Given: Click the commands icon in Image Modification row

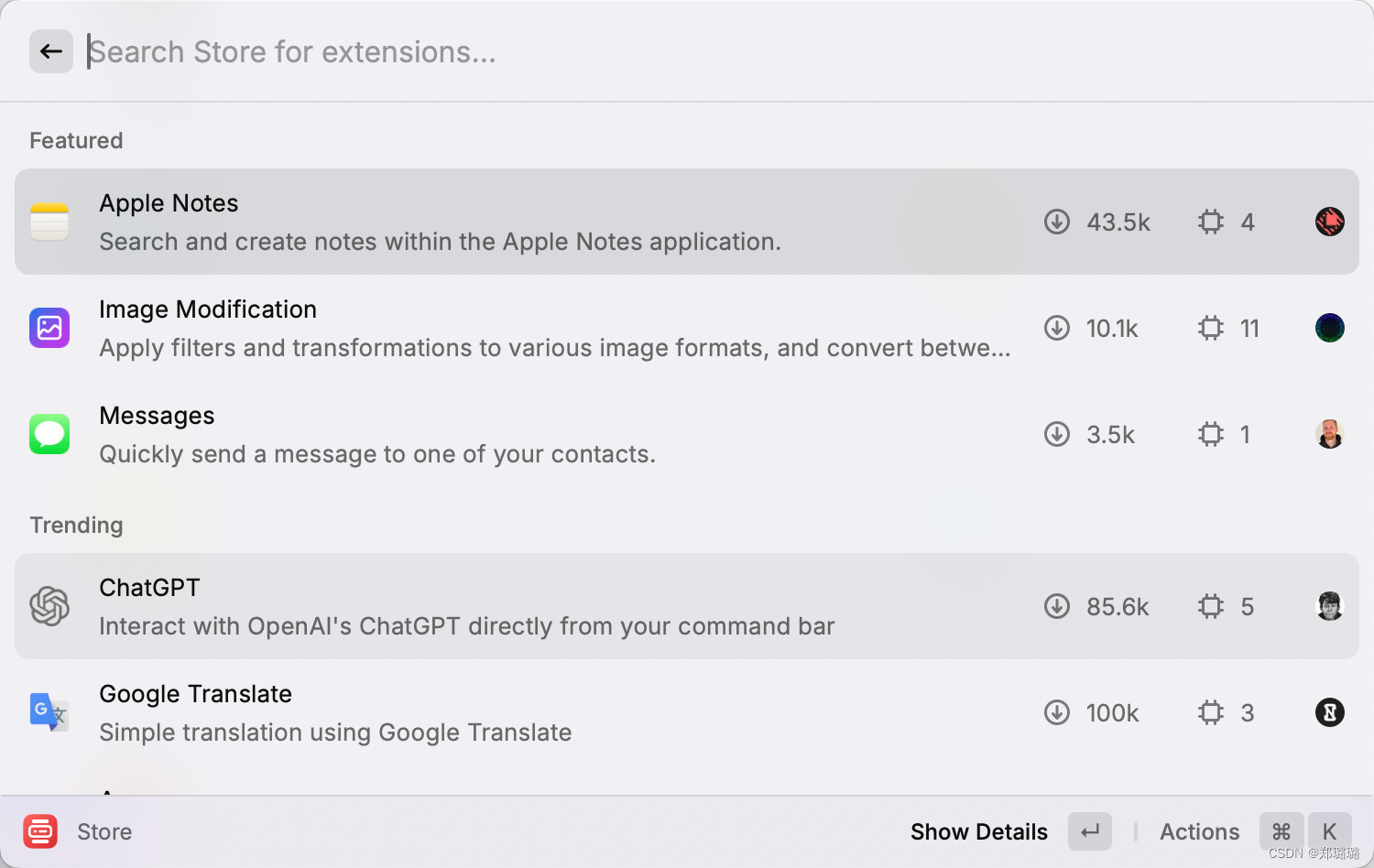Looking at the screenshot, I should 1211,328.
